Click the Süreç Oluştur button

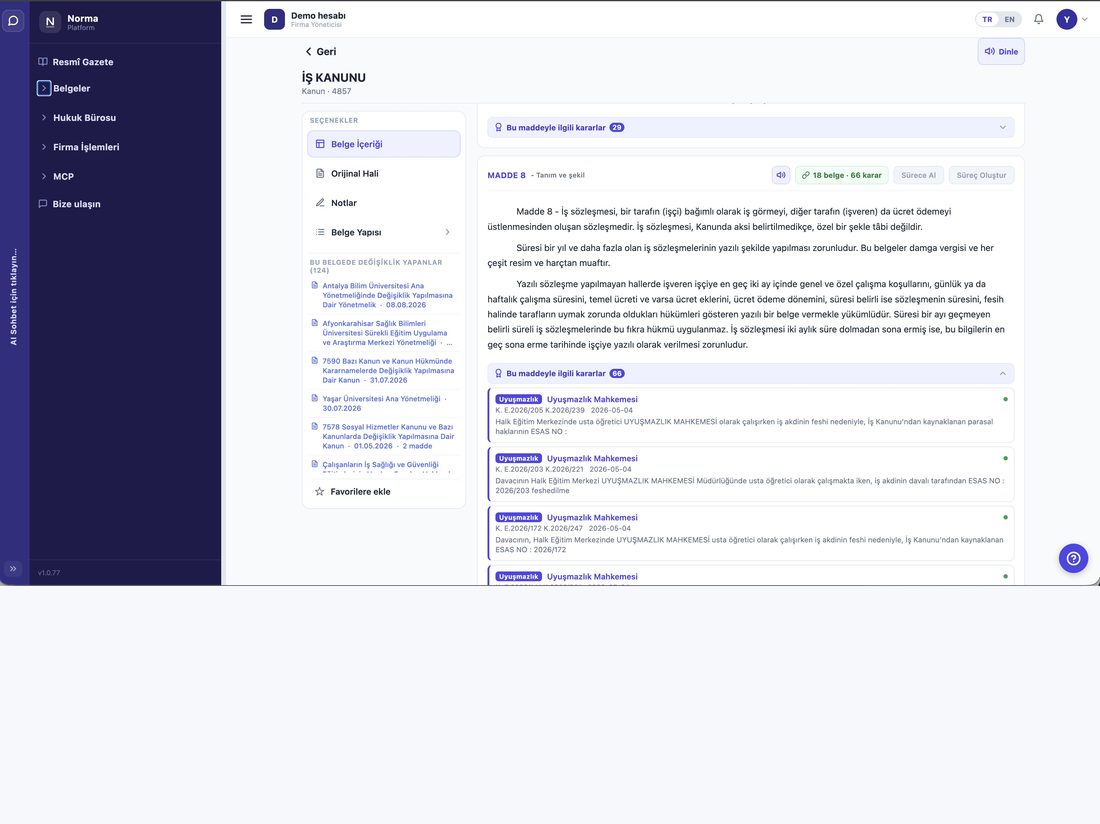click(x=981, y=175)
